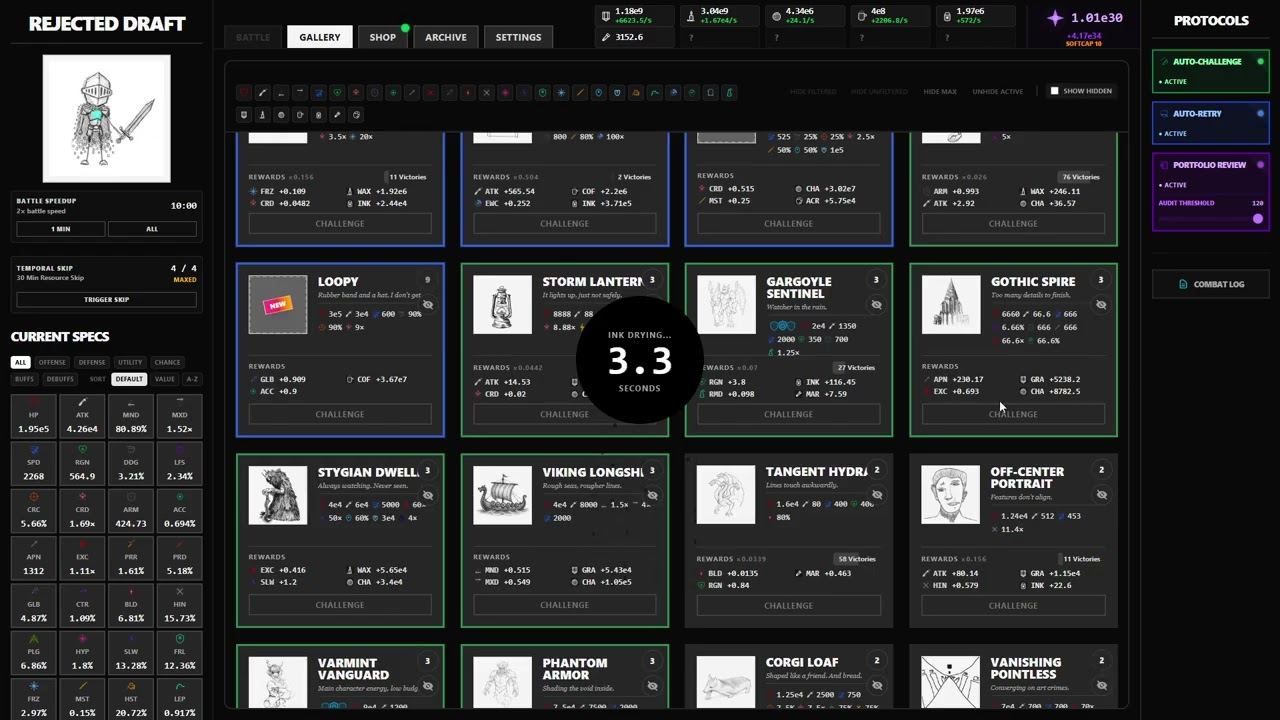Click the ATK stat tile
1280x720 pixels.
coord(82,417)
